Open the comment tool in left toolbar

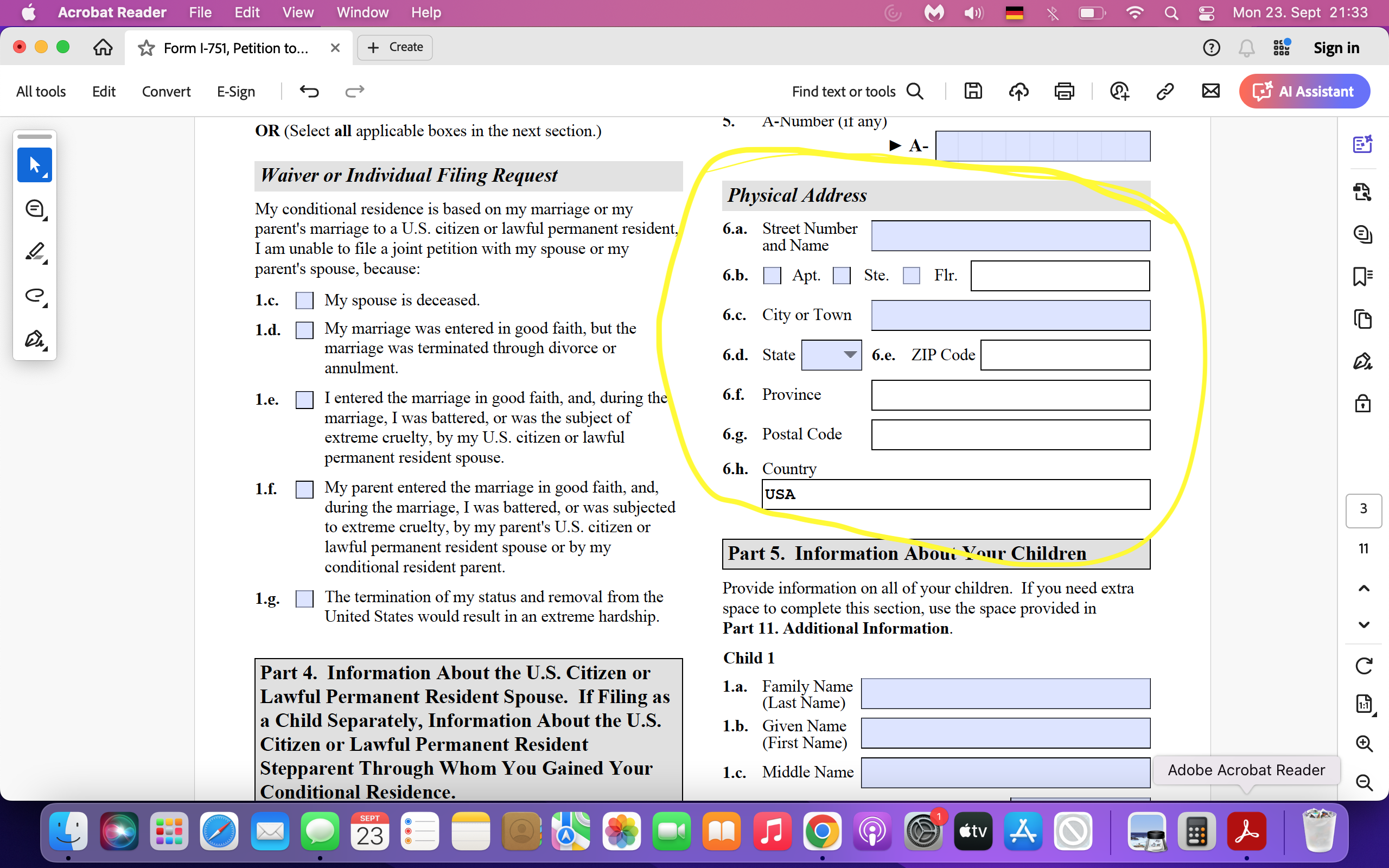[x=34, y=209]
